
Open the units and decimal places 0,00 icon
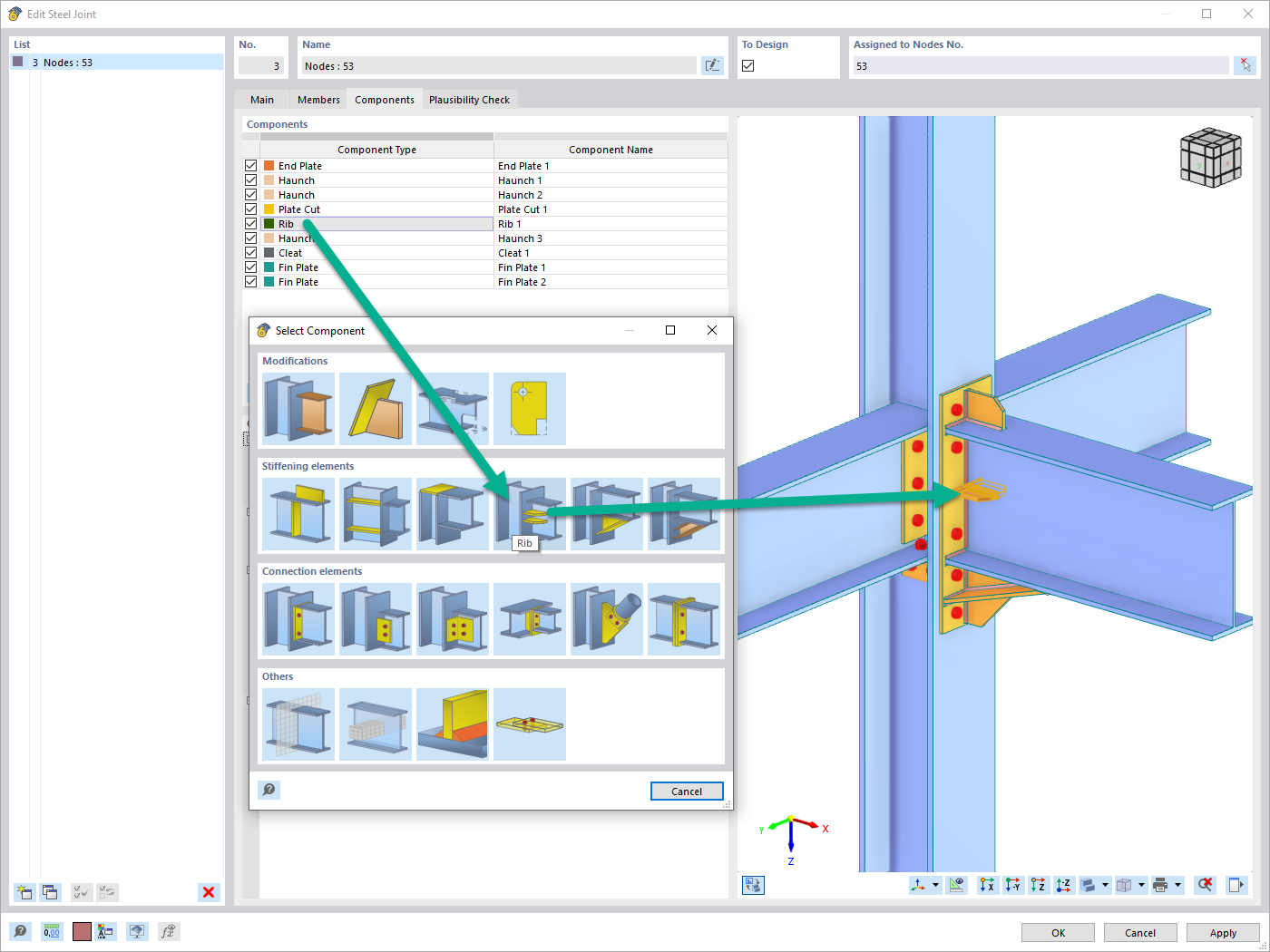click(52, 931)
